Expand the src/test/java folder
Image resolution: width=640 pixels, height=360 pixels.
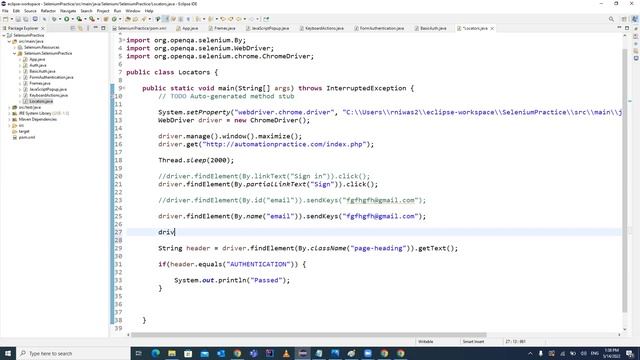point(9,107)
